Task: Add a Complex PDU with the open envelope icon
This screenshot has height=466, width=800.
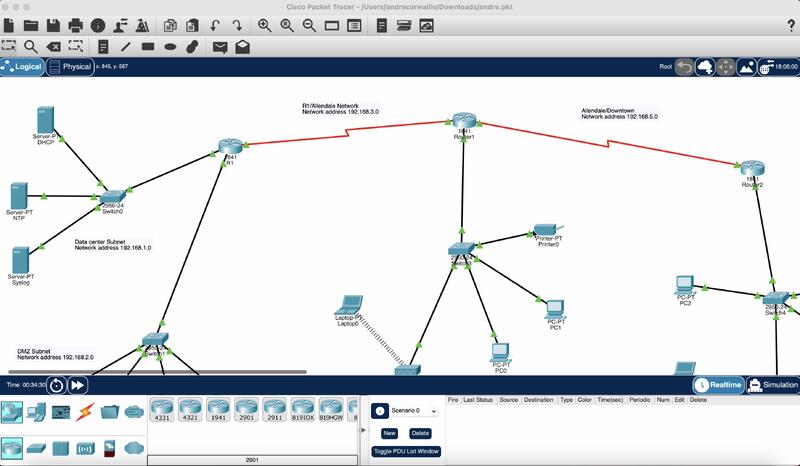Action: coord(242,47)
